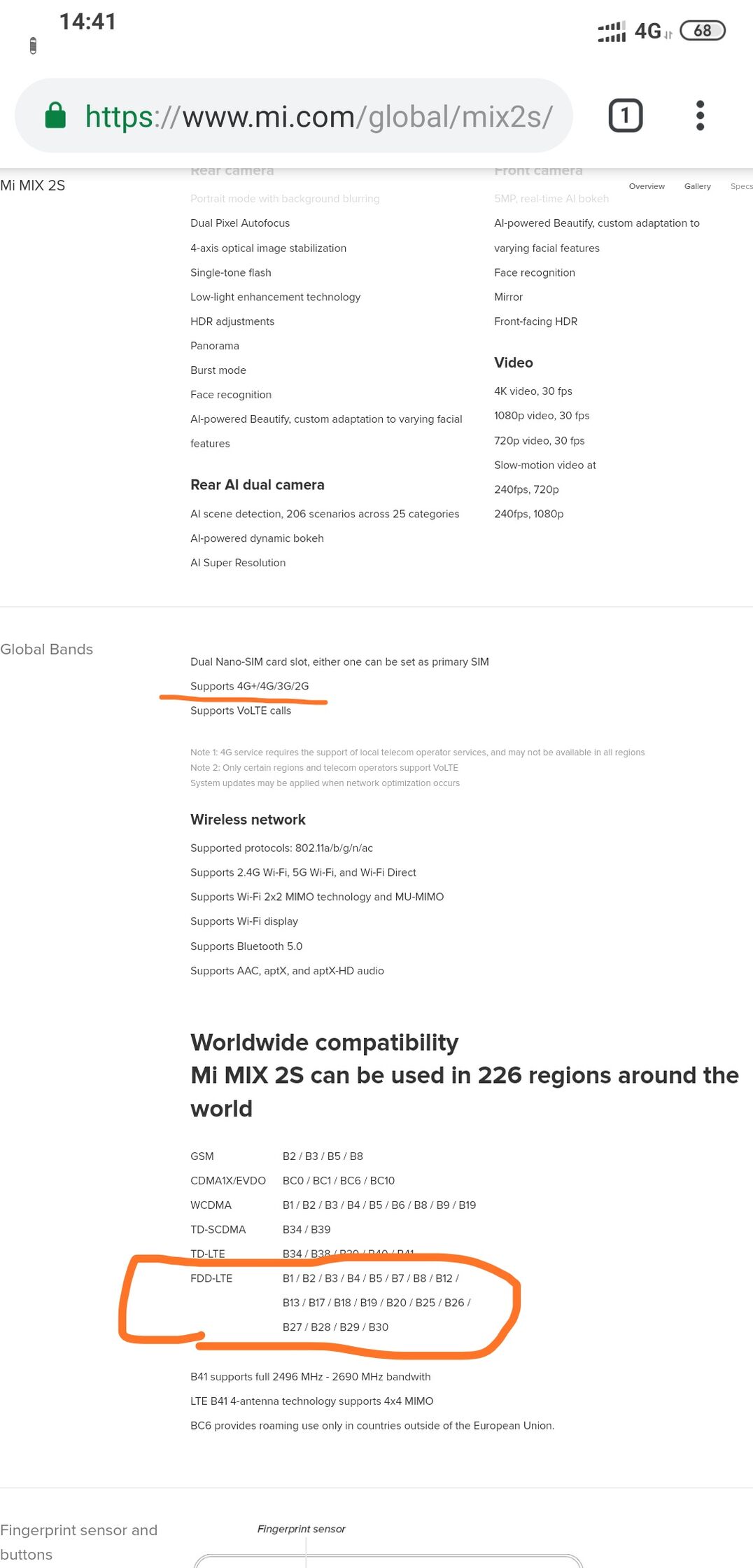Tap the battery indicator showing 68
This screenshot has width=753, height=1568.
[x=703, y=31]
